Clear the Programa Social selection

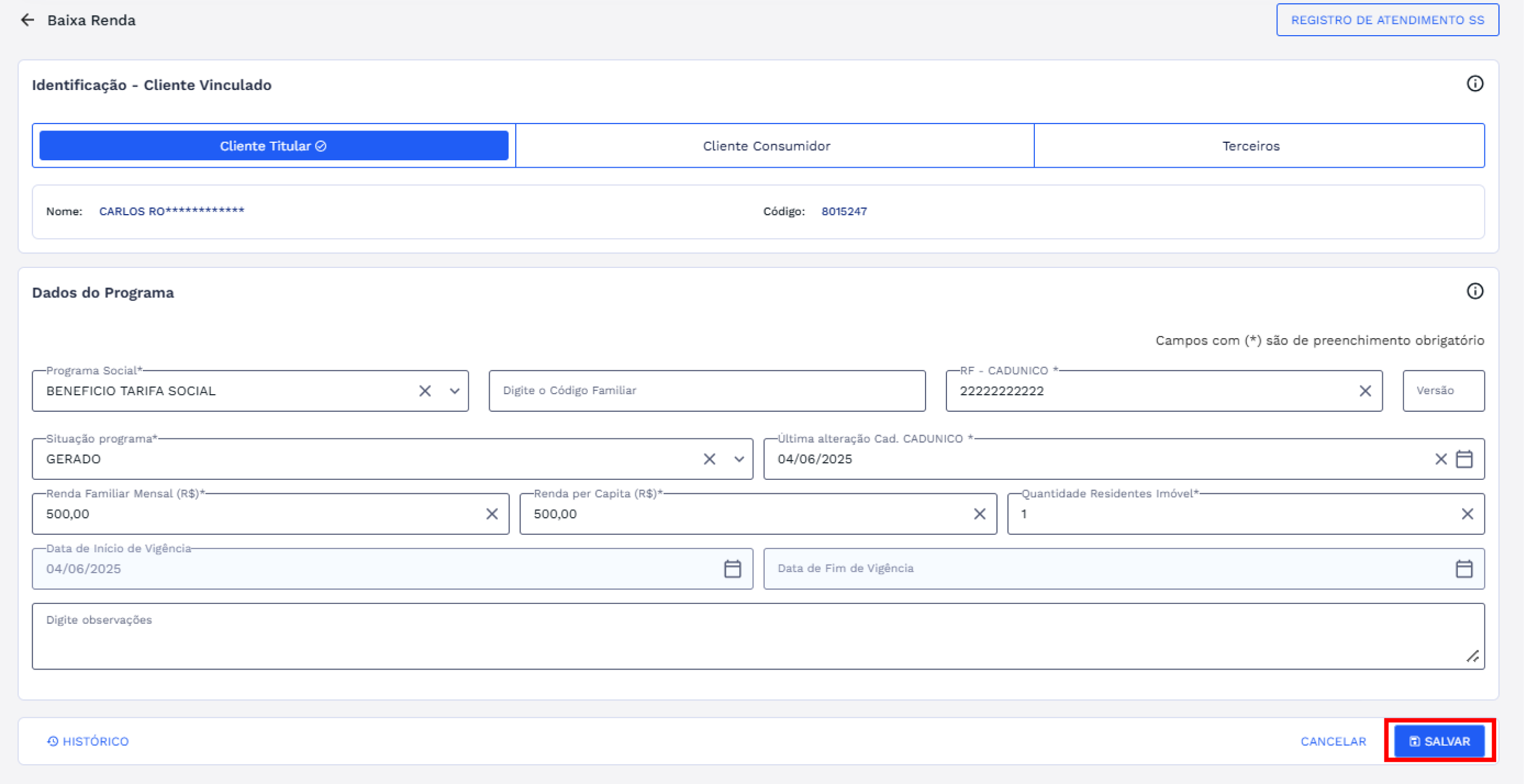(425, 391)
